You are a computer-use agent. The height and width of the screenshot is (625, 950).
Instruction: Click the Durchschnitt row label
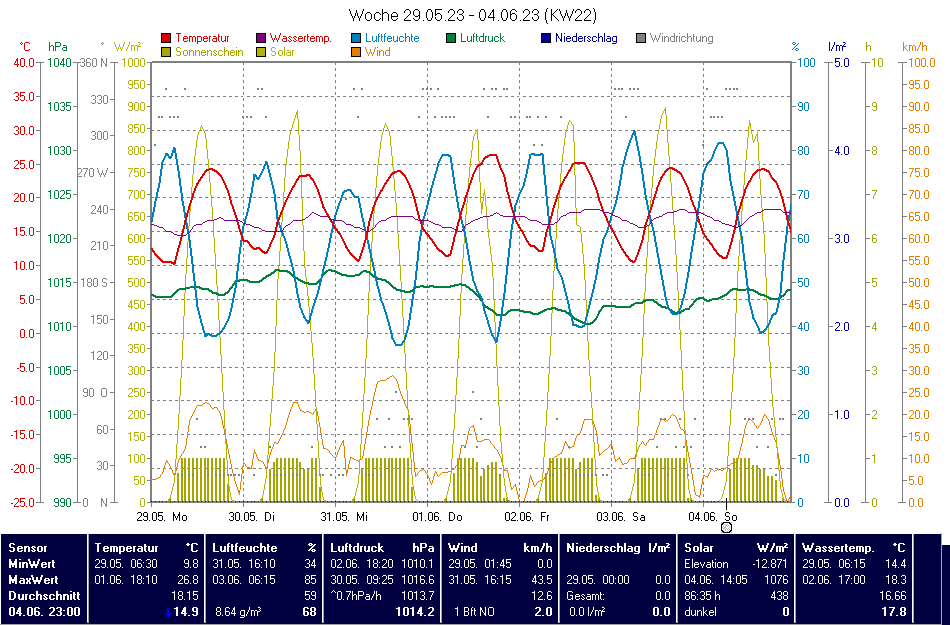(x=44, y=596)
